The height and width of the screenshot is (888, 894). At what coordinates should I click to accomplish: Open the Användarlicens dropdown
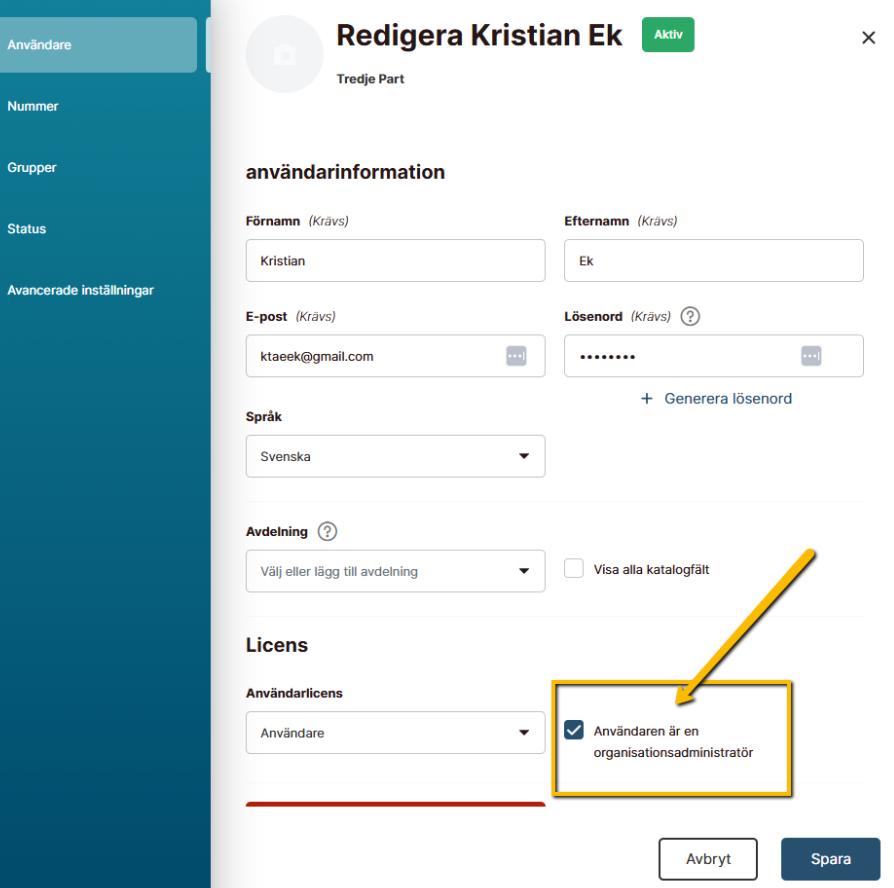click(x=395, y=733)
